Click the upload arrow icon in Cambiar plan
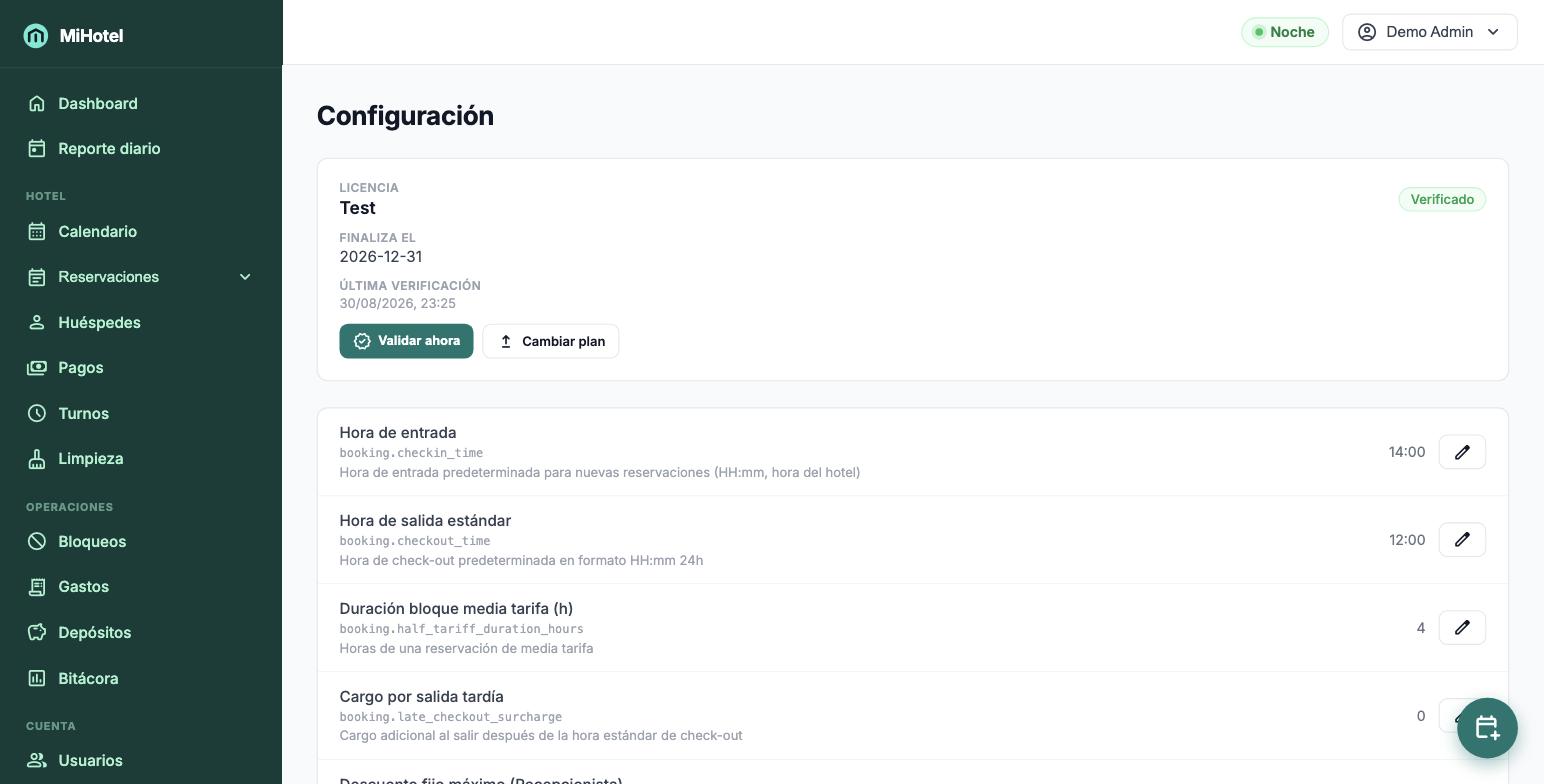The image size is (1544, 784). click(506, 341)
